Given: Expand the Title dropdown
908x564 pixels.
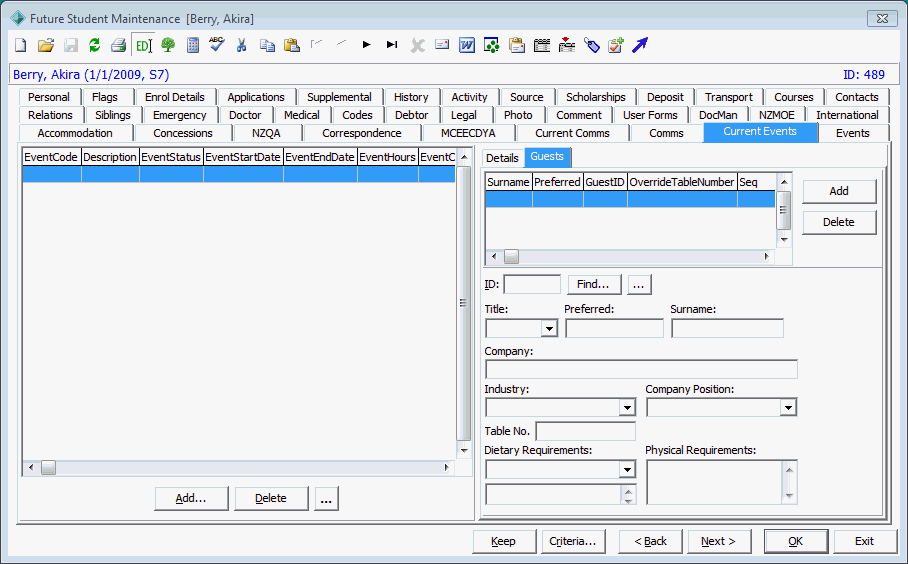Looking at the screenshot, I should 548,329.
